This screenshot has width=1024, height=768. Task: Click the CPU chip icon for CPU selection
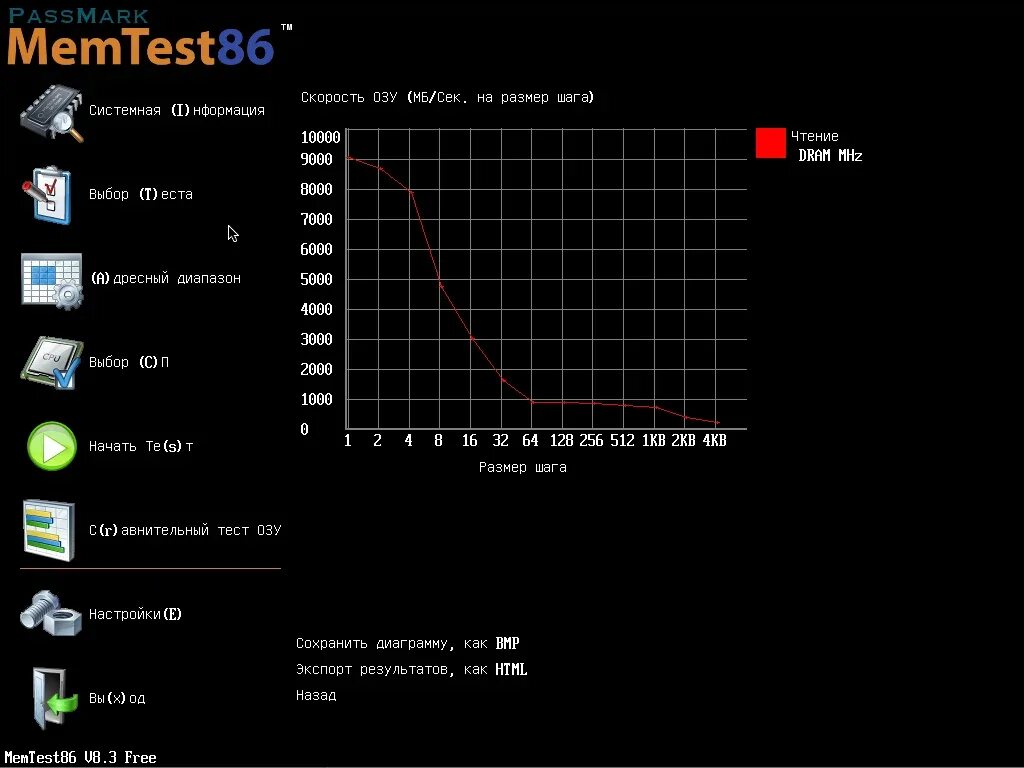pyautogui.click(x=49, y=362)
